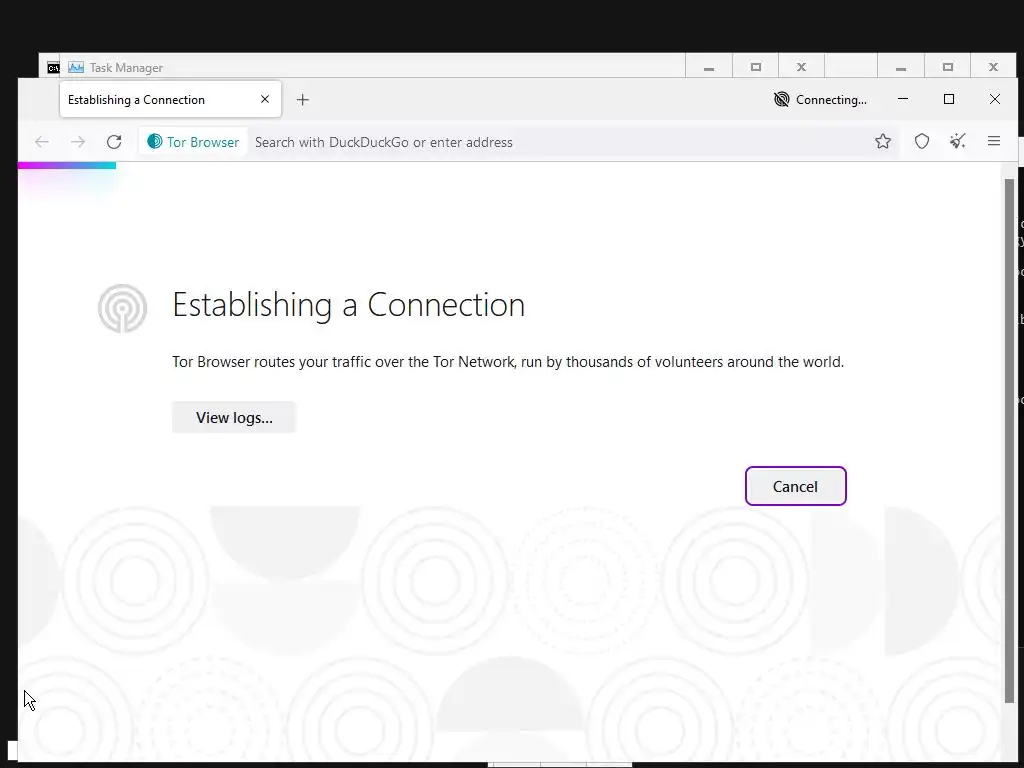Close the Establishing a Connection tab
This screenshot has height=768, width=1024.
tap(264, 99)
